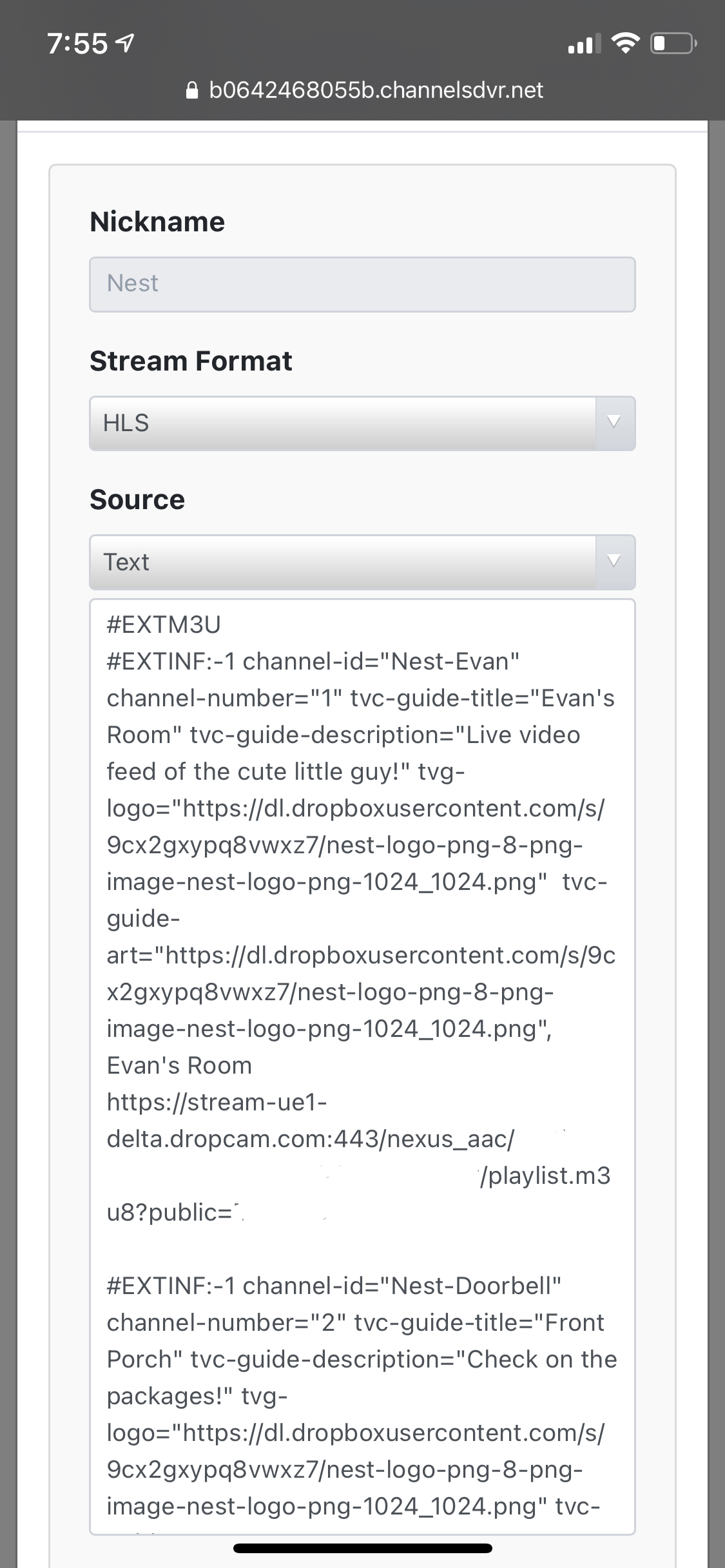The width and height of the screenshot is (725, 1568).
Task: Click the Source label
Action: pyautogui.click(x=137, y=499)
